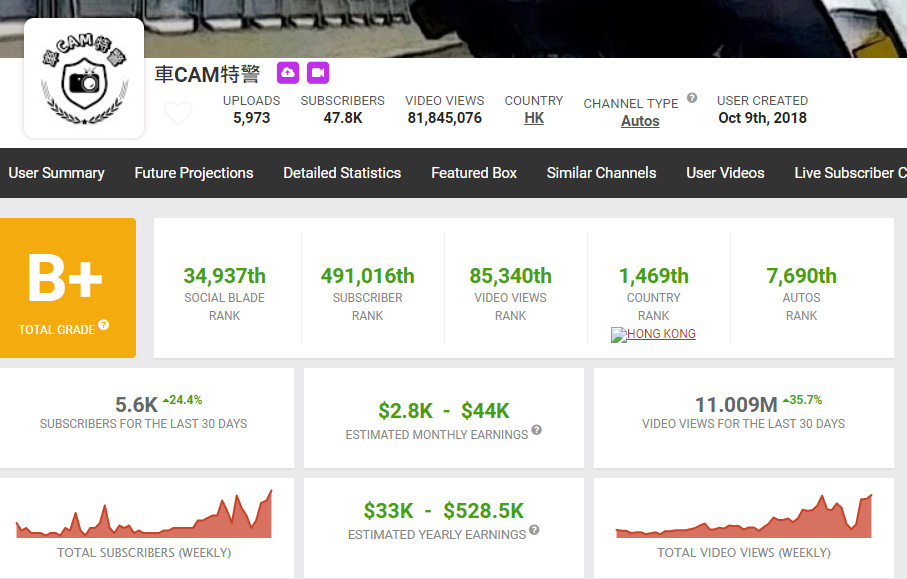Image resolution: width=907 pixels, height=579 pixels.
Task: Go to the Featured Box tab
Action: pos(474,173)
